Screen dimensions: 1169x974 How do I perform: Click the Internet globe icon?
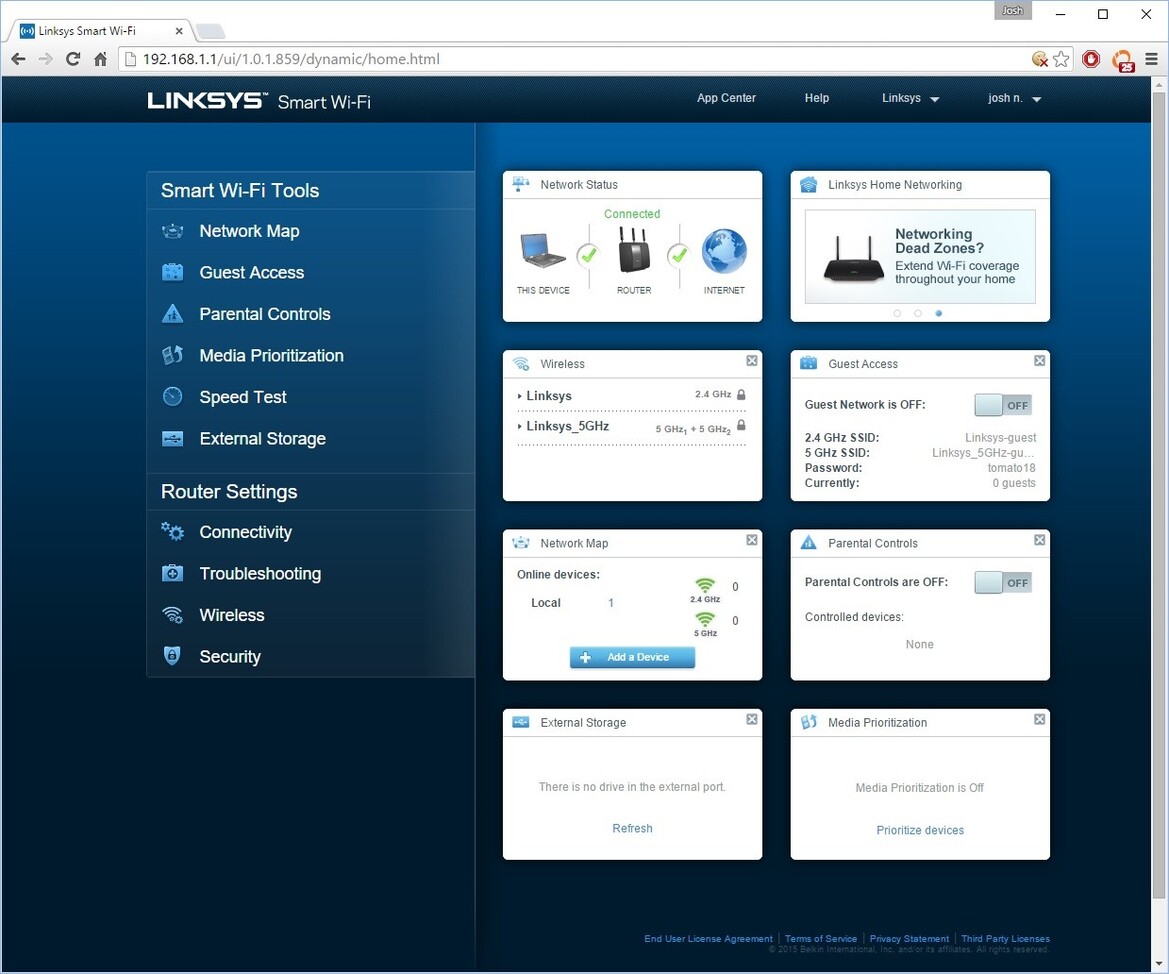(724, 251)
